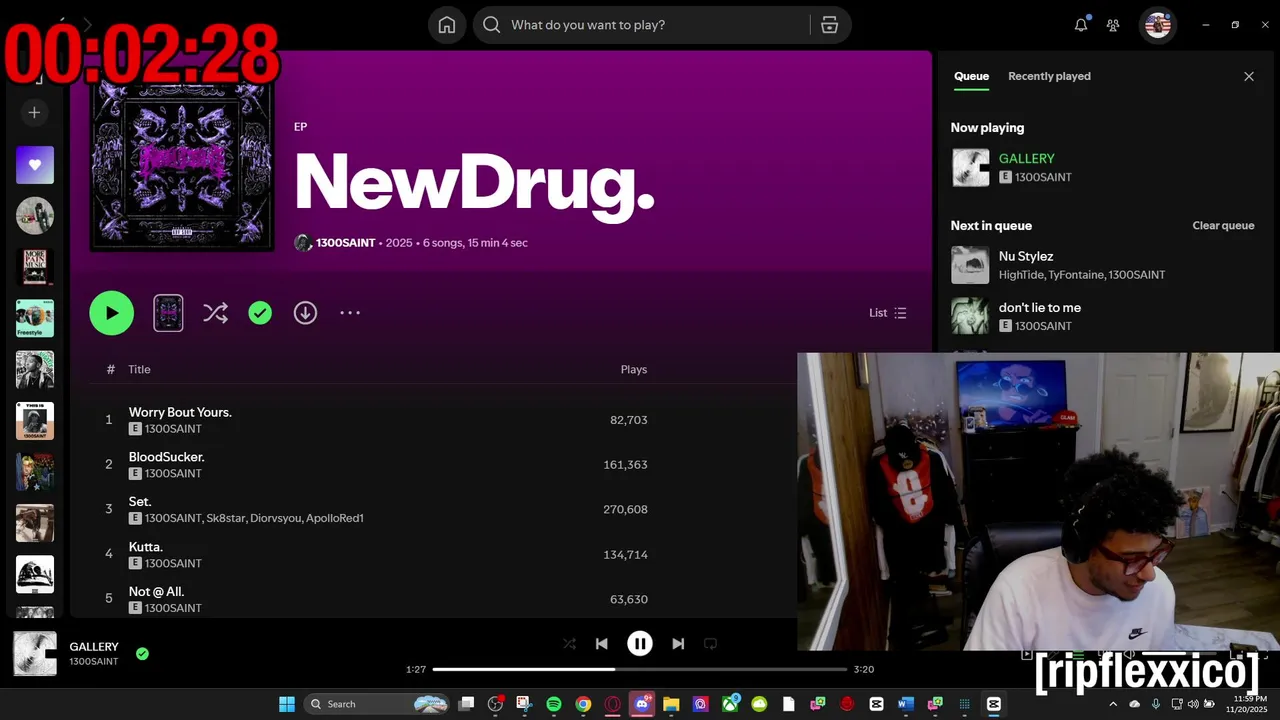Seek on the playback progress bar
Screen dimensions: 1280x720
pos(640,669)
